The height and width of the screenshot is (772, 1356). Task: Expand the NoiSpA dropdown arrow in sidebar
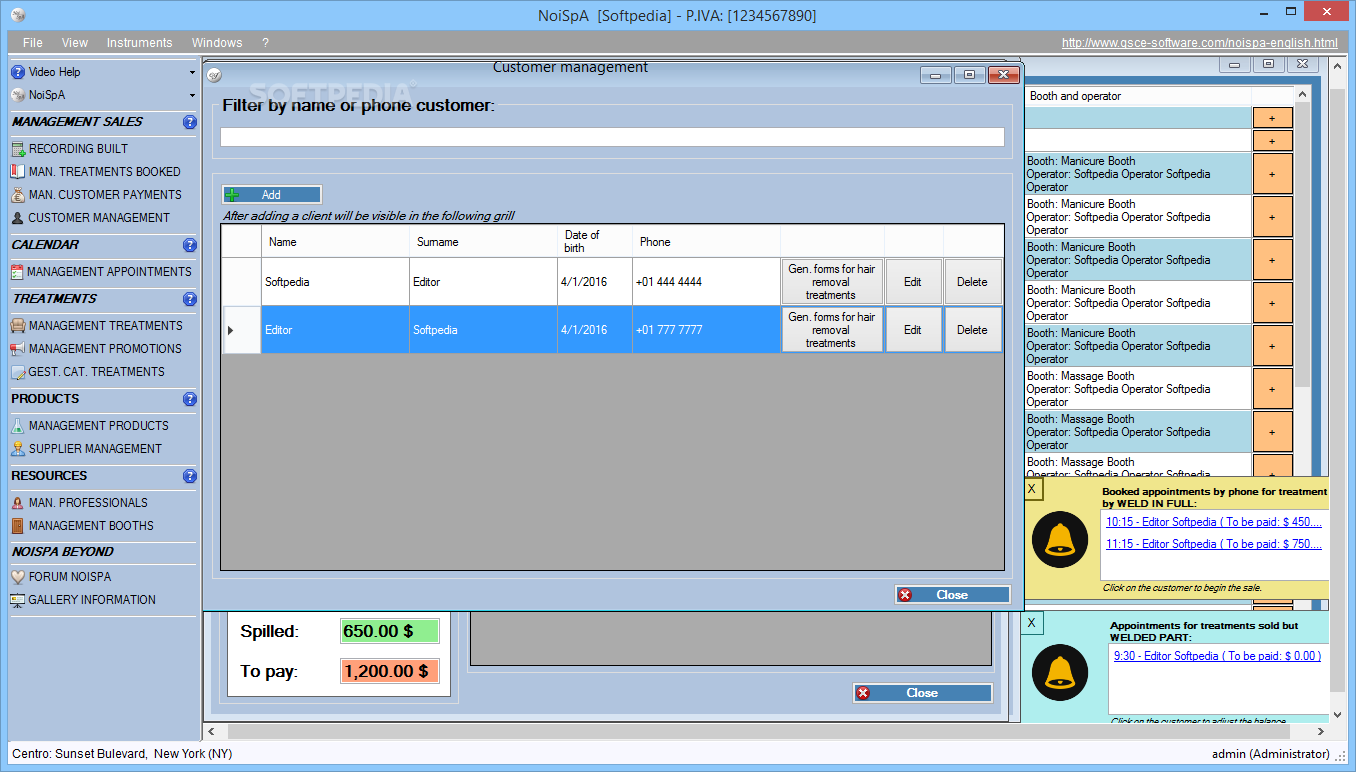pos(192,95)
